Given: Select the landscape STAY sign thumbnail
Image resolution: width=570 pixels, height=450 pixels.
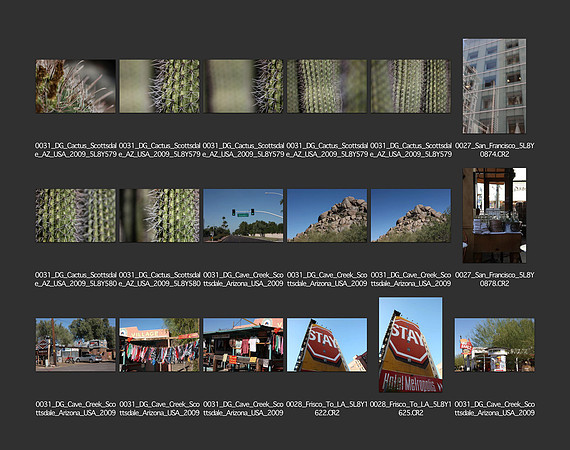Looking at the screenshot, I should (x=327, y=345).
